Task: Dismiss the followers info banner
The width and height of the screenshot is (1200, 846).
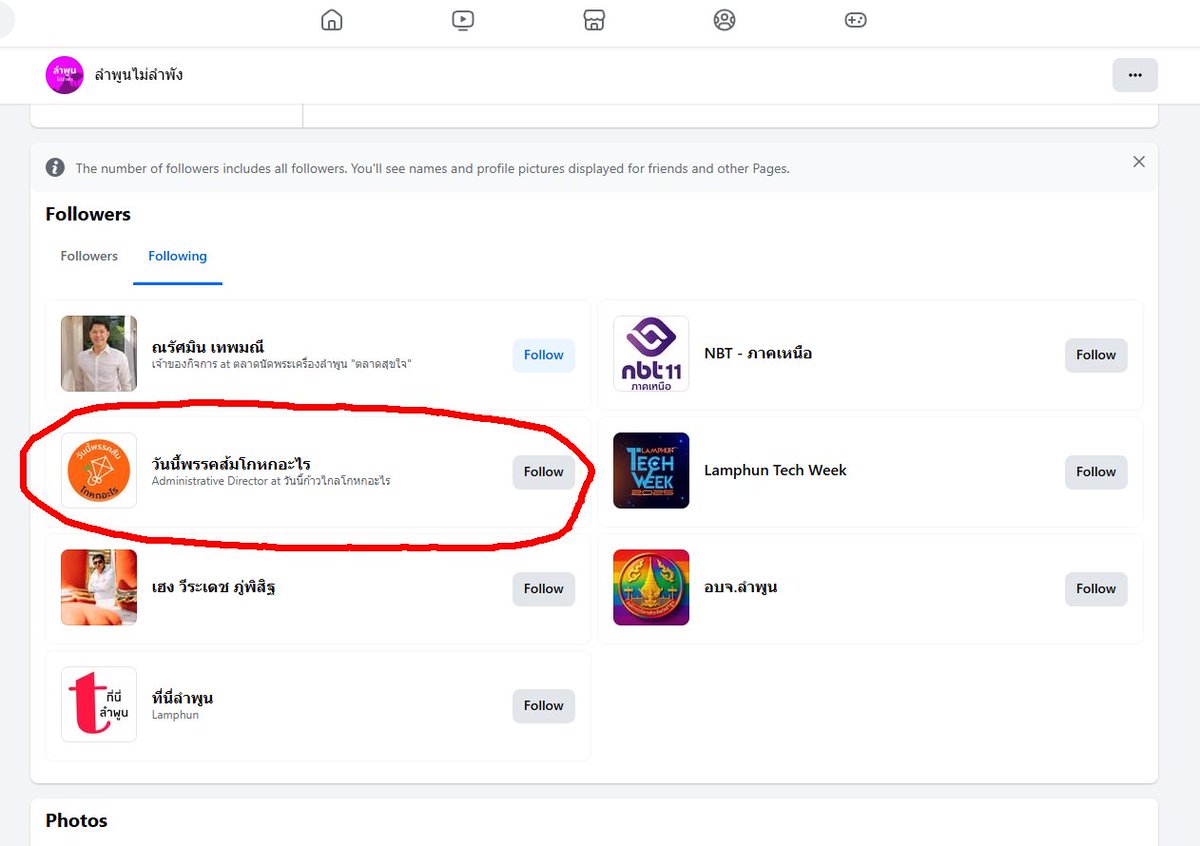Action: (1138, 161)
